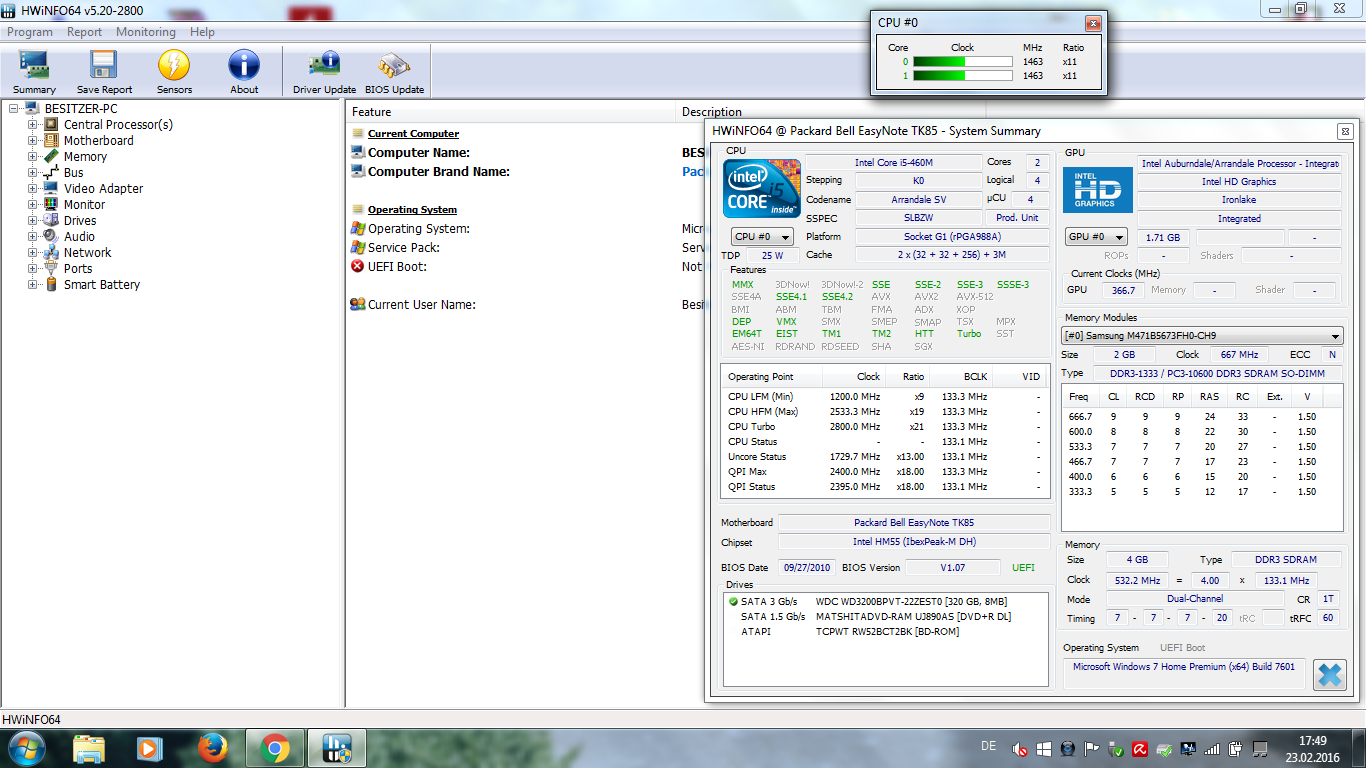Click the Core 1 clock bar
The height and width of the screenshot is (768, 1366).
click(963, 76)
